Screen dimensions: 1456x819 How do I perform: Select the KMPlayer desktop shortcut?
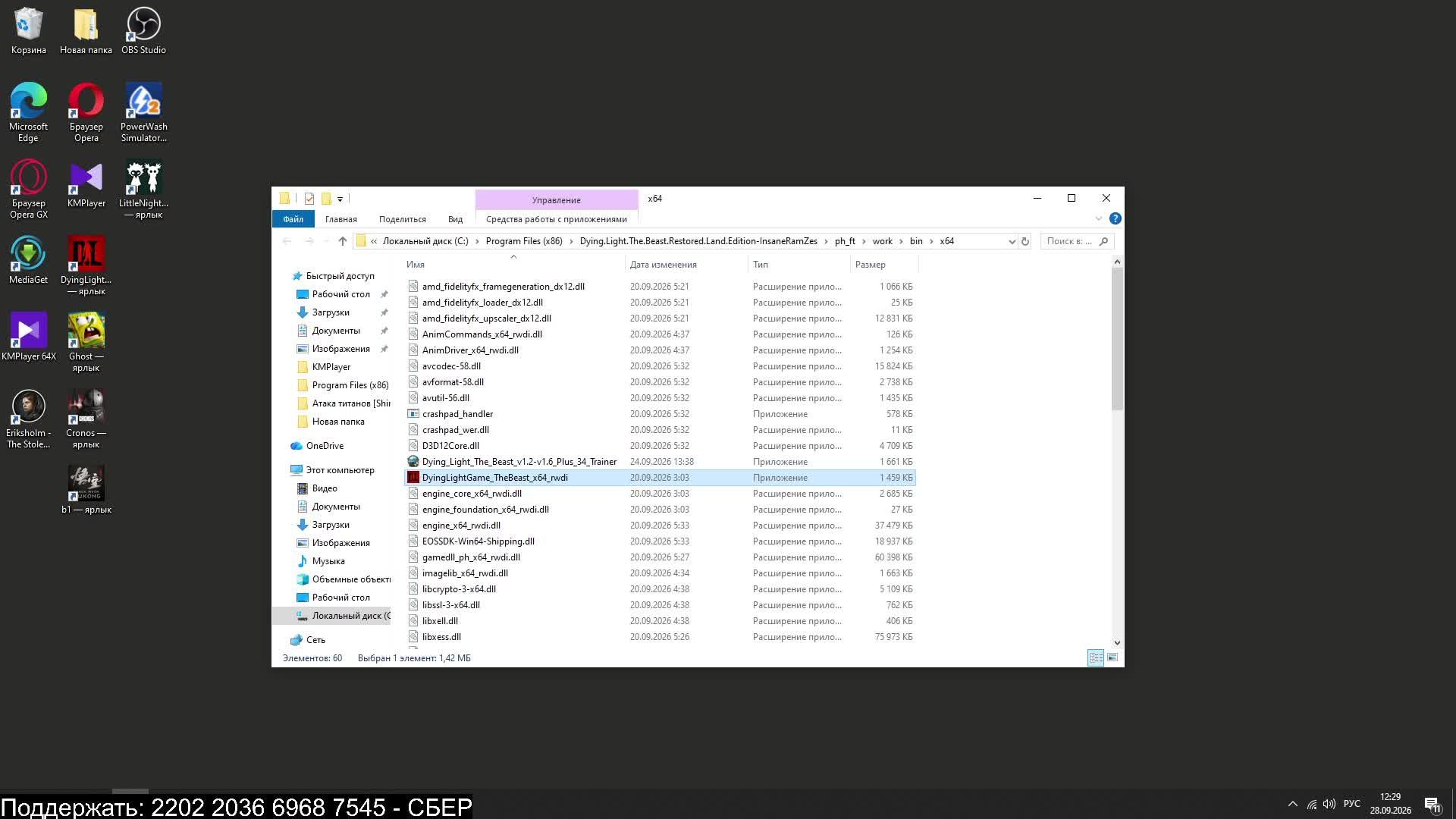(86, 184)
